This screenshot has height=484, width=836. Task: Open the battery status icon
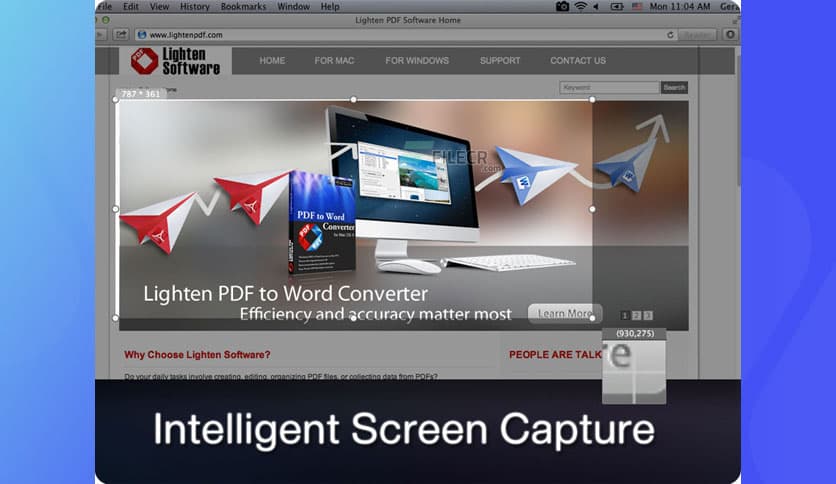617,6
